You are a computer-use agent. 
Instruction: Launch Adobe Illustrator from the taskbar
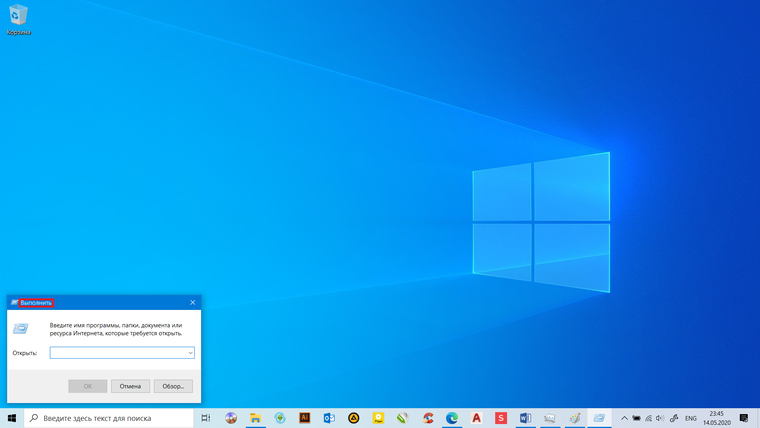304,418
